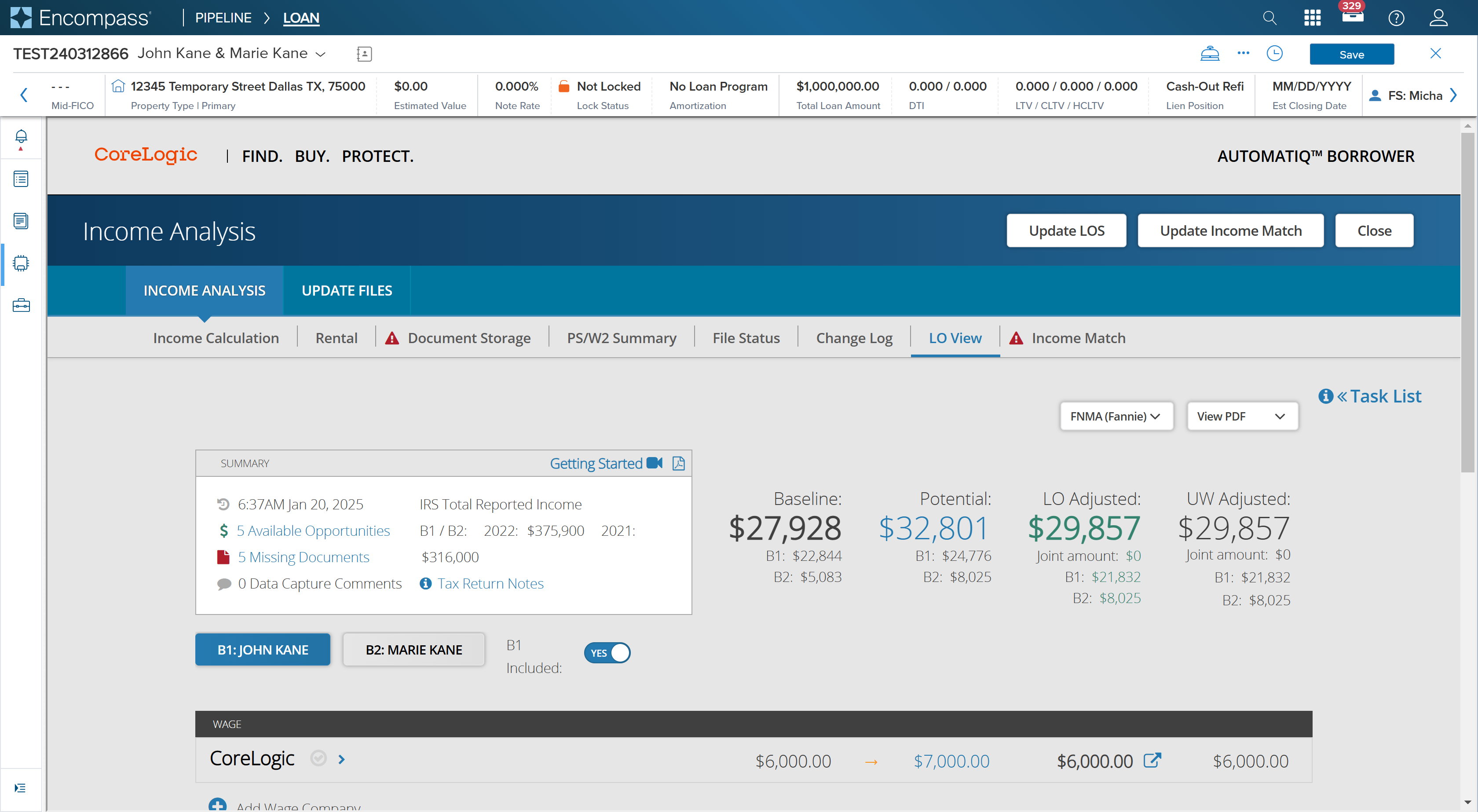Open external link icon beside $6,000.00

tap(1152, 761)
